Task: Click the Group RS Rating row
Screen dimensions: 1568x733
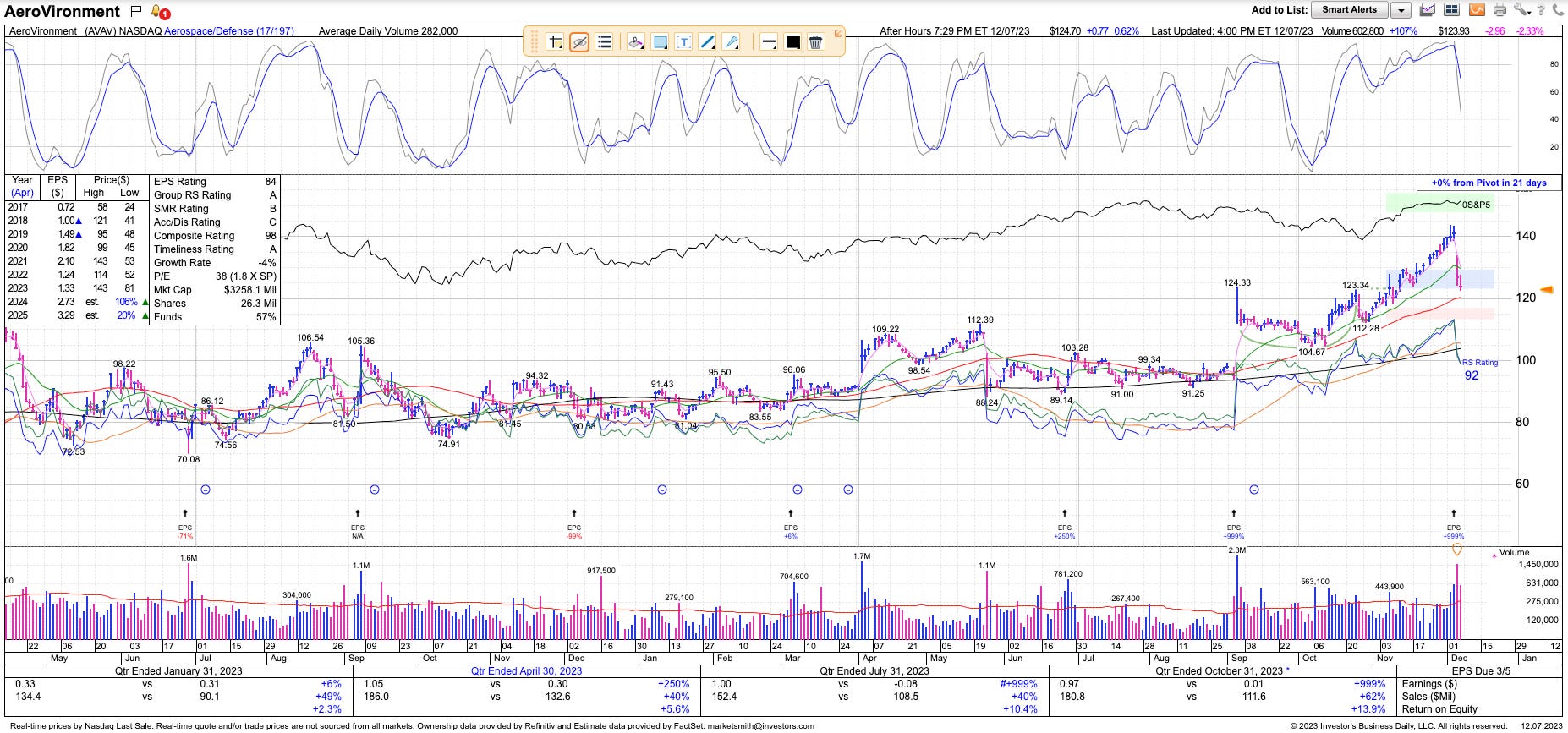Action: click(x=215, y=195)
